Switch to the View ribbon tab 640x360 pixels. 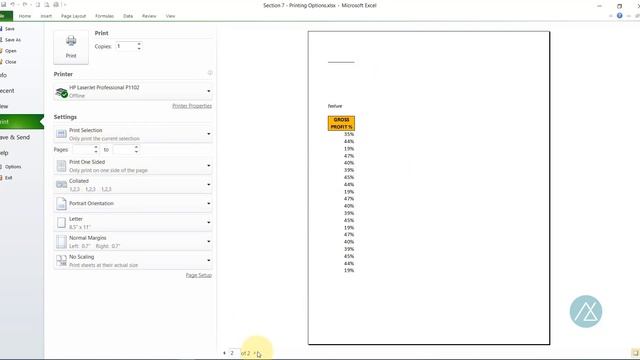click(171, 16)
